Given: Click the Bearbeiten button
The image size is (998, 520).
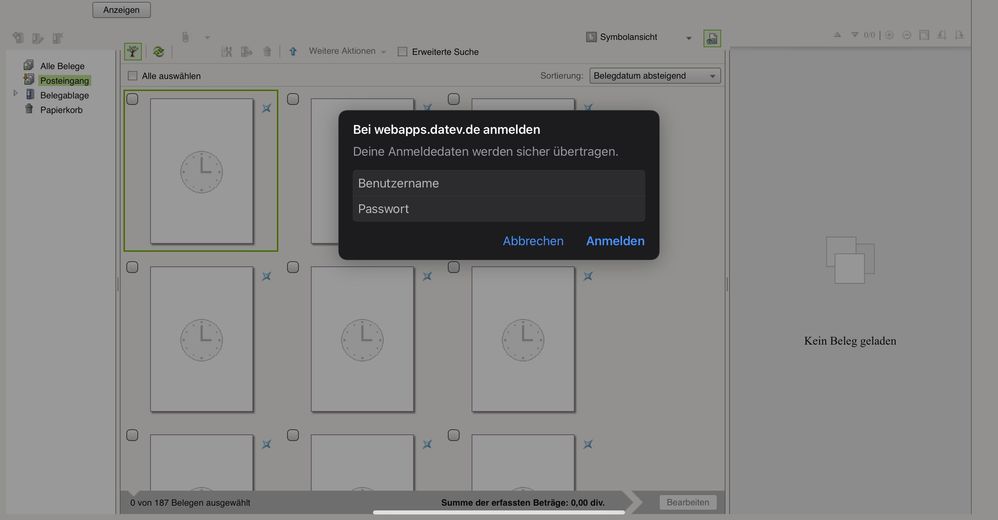Looking at the screenshot, I should click(687, 502).
